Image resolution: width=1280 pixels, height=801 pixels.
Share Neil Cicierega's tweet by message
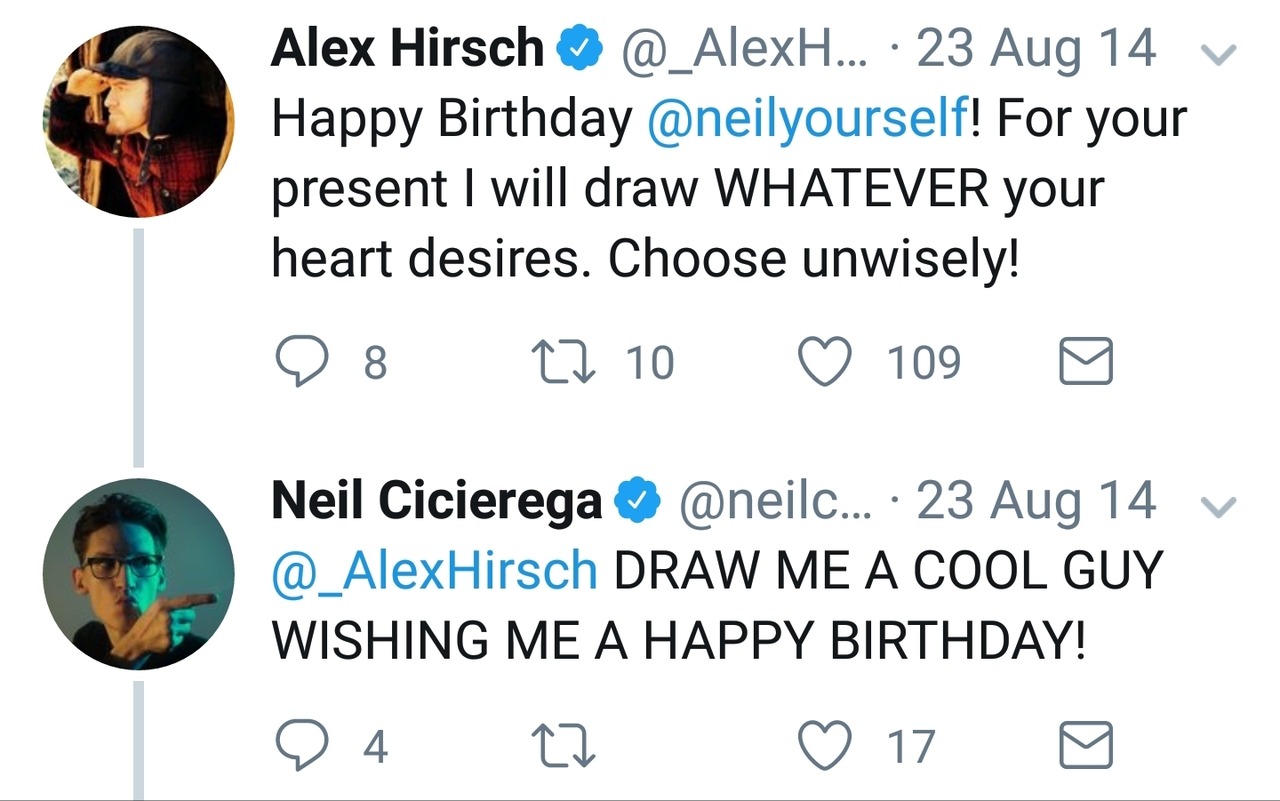tap(1085, 746)
